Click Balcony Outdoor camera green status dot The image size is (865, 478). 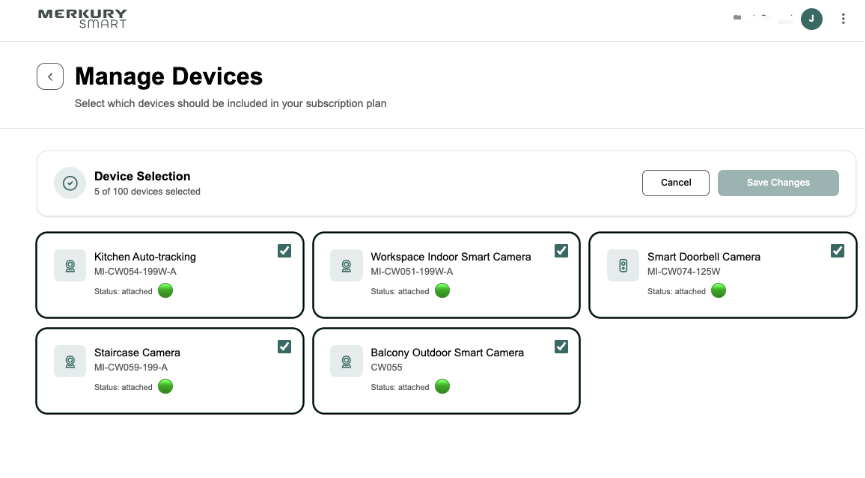[x=442, y=386]
